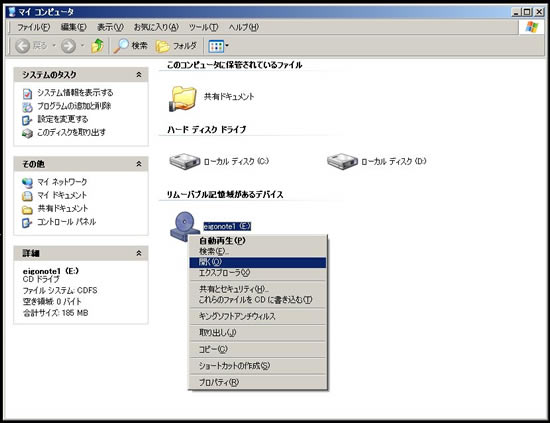Open 共有ドキュメント link in その他 panel
The width and height of the screenshot is (550, 423).
[63, 208]
